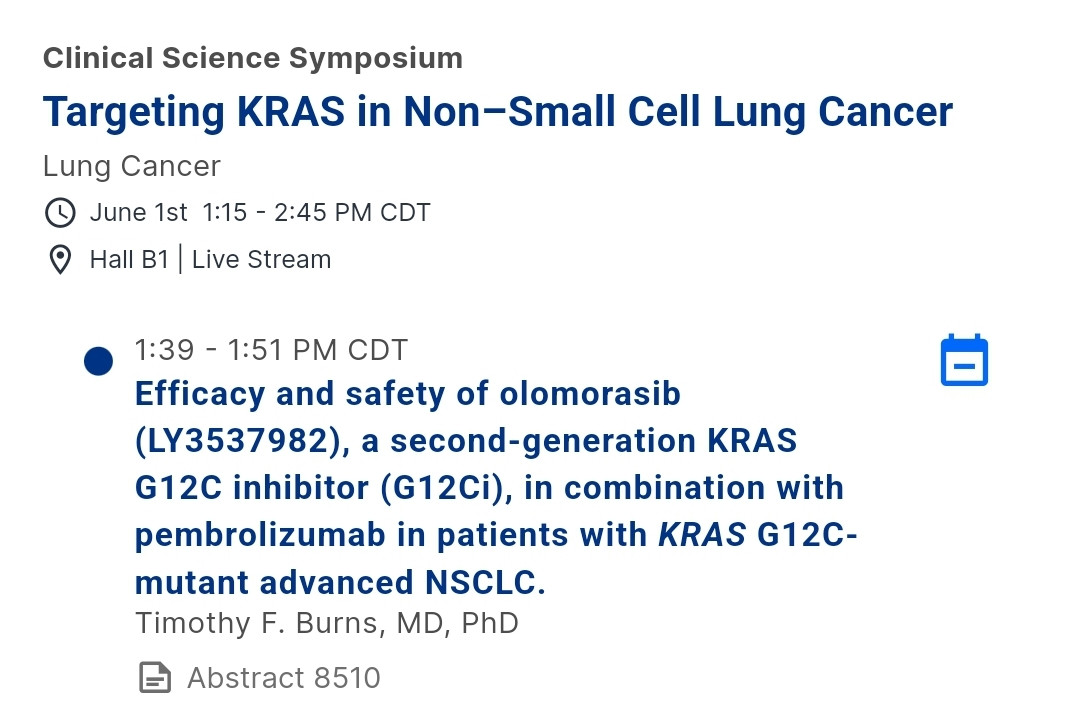The image size is (1079, 715).
Task: Click the June 1st 1:15 - 2:45 PM CDT time
Action: coord(260,213)
